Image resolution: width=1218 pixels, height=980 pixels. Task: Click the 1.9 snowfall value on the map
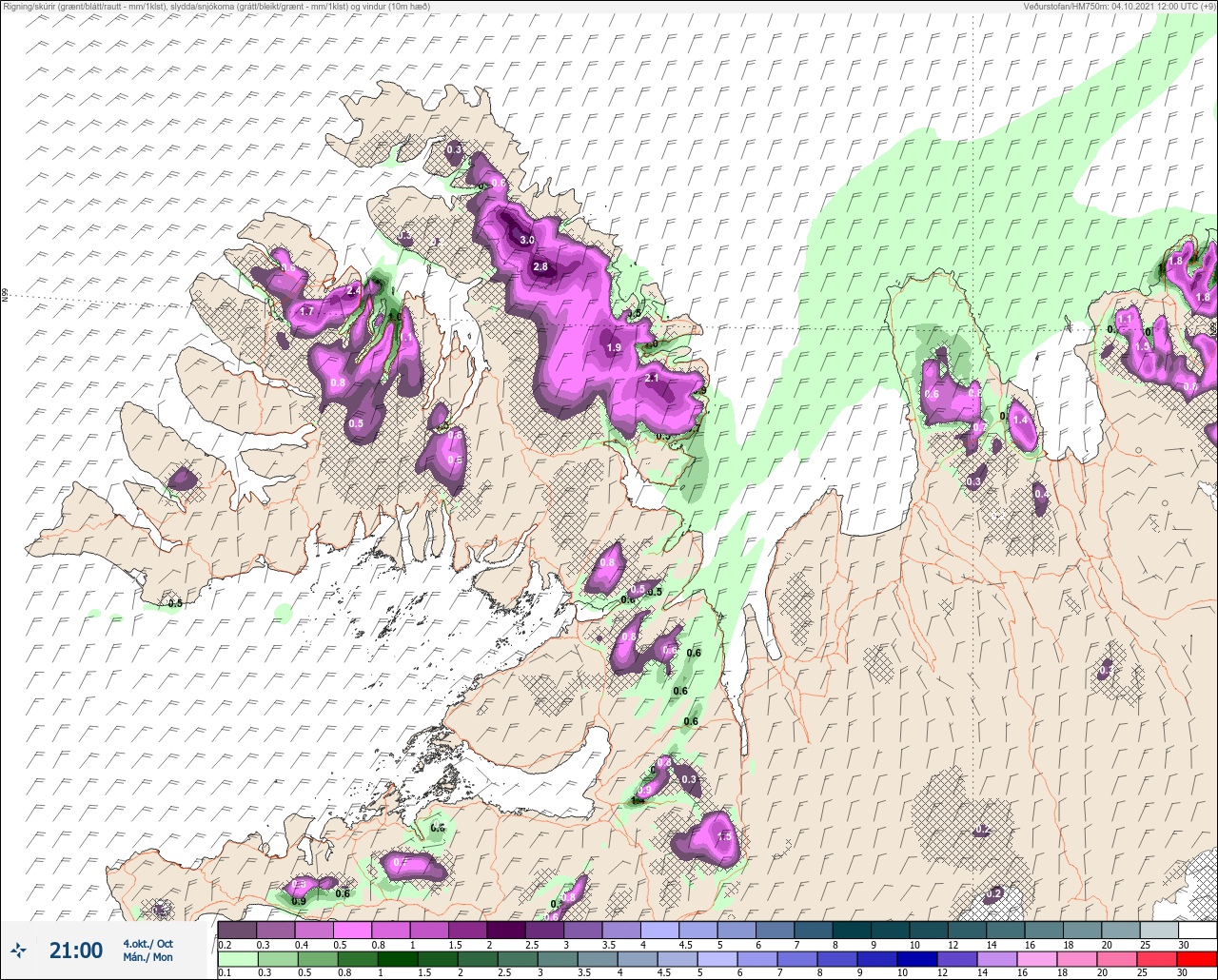[x=614, y=348]
